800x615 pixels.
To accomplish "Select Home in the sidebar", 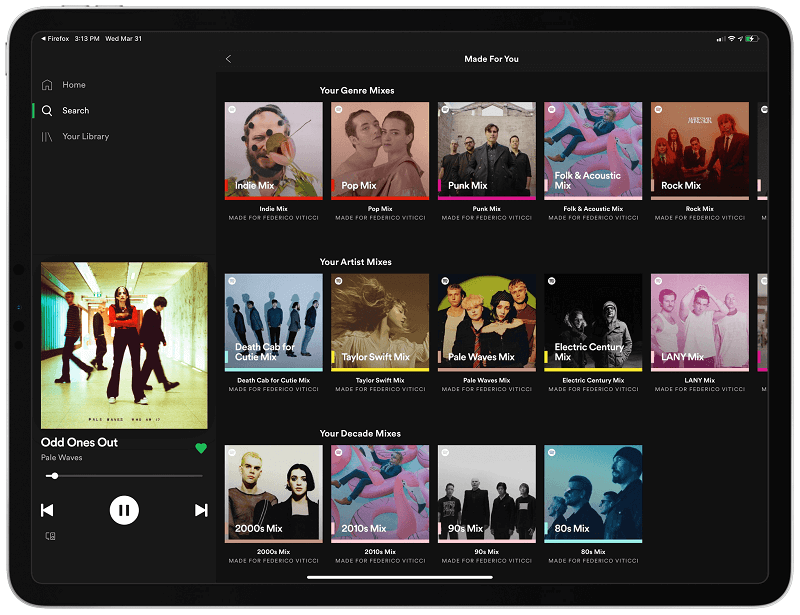I will click(x=74, y=85).
